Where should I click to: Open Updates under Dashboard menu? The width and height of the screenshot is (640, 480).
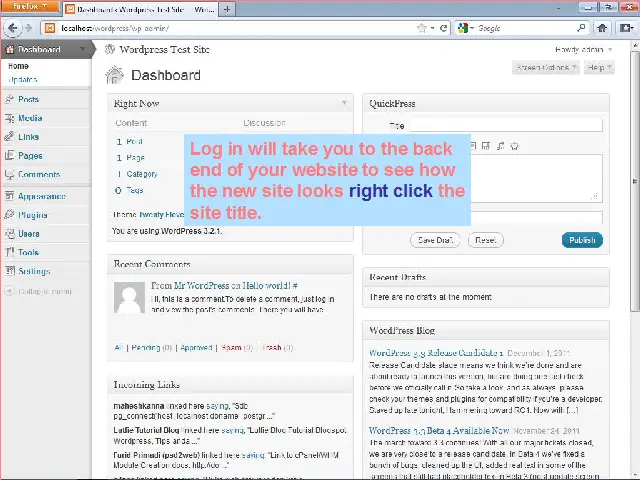(23, 80)
